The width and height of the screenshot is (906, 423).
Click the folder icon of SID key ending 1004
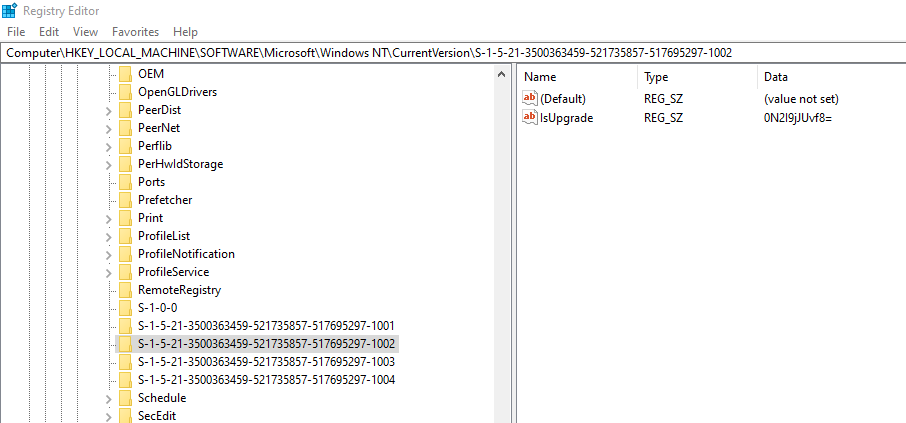click(x=125, y=380)
